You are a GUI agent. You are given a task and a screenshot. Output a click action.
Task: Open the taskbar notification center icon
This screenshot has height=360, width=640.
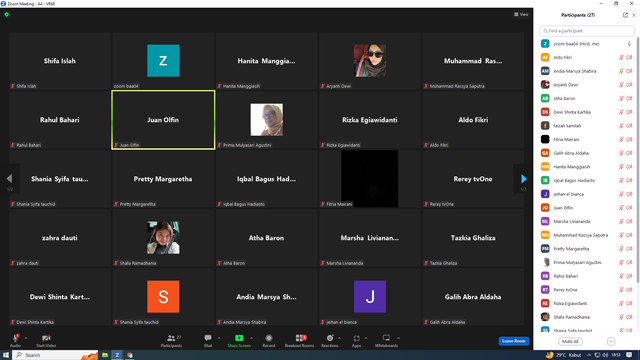629,355
